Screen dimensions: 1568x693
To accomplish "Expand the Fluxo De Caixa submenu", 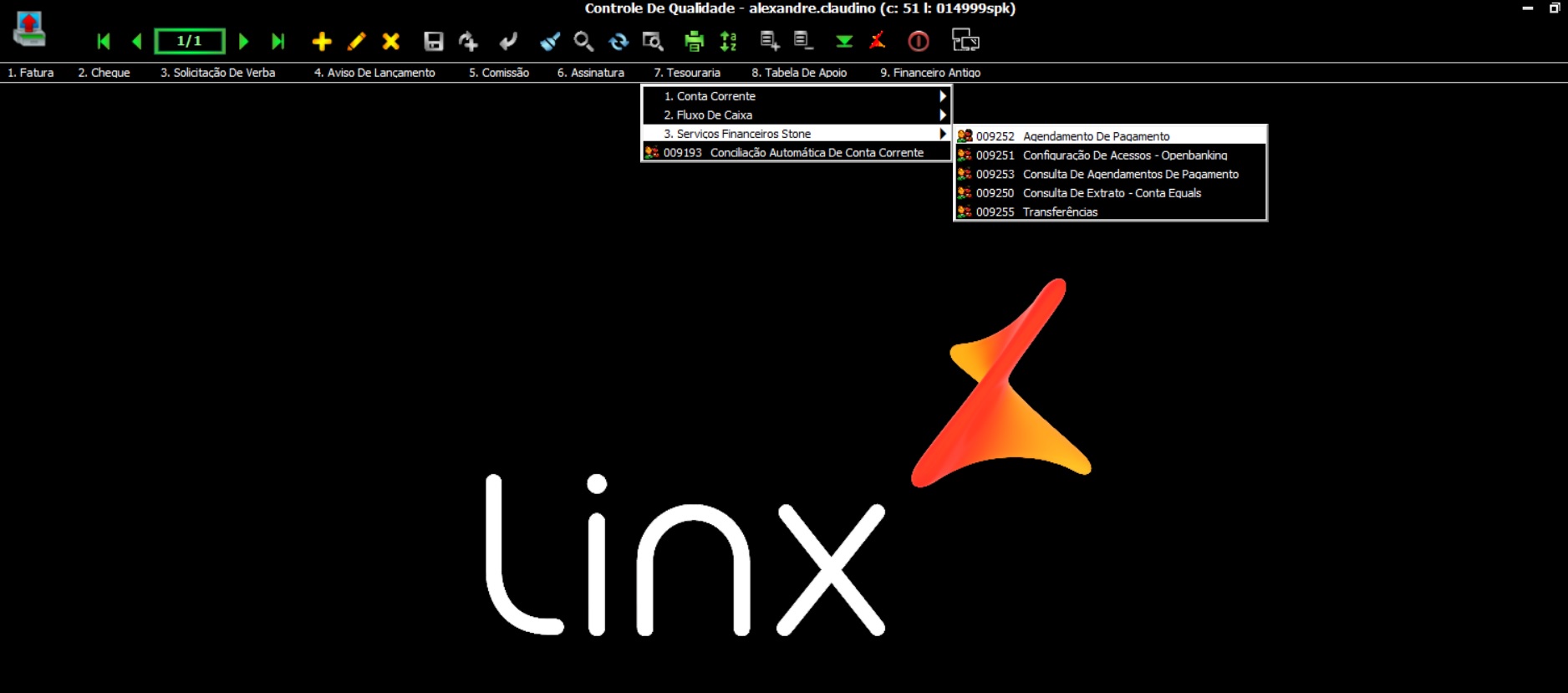I will click(797, 115).
